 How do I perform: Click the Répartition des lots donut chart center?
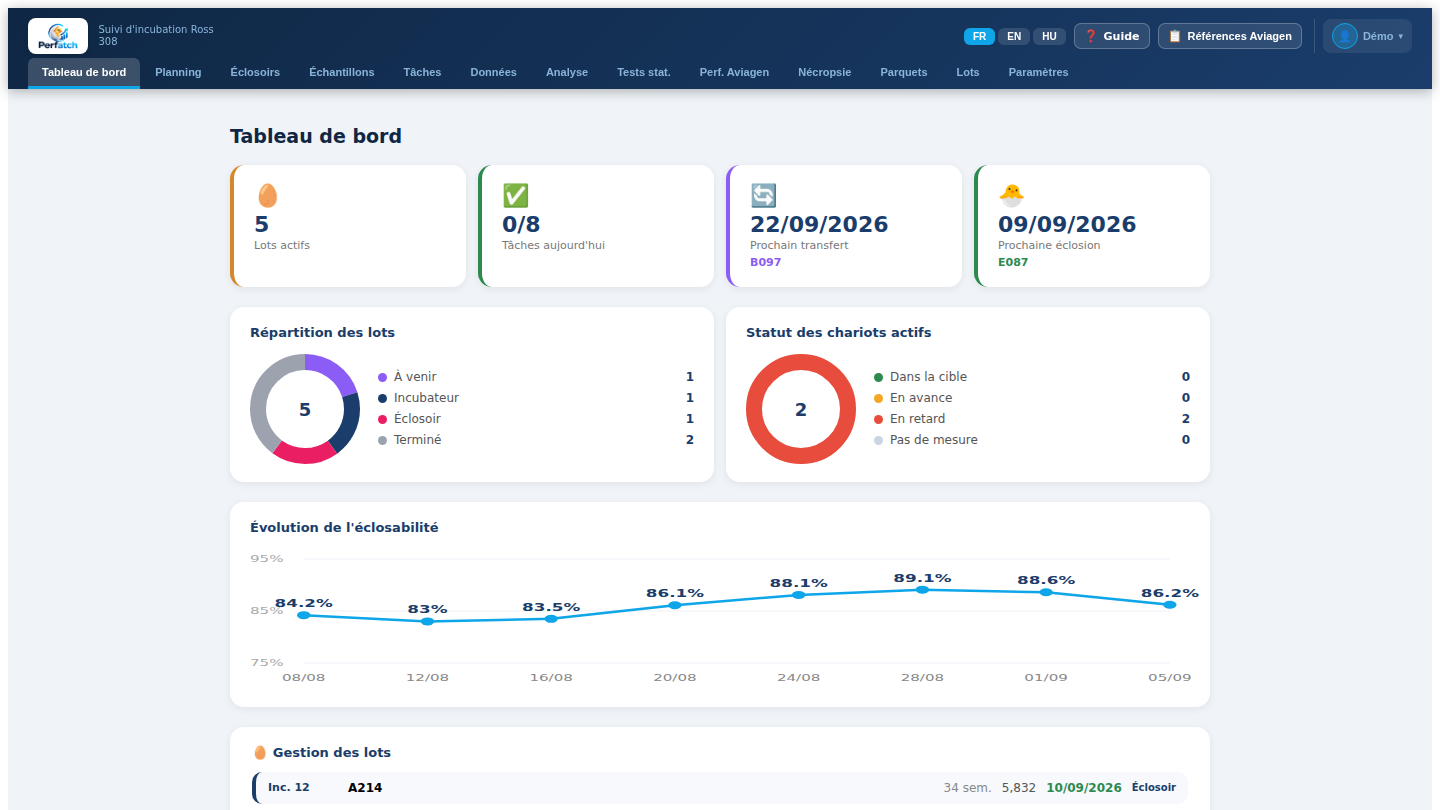click(305, 409)
